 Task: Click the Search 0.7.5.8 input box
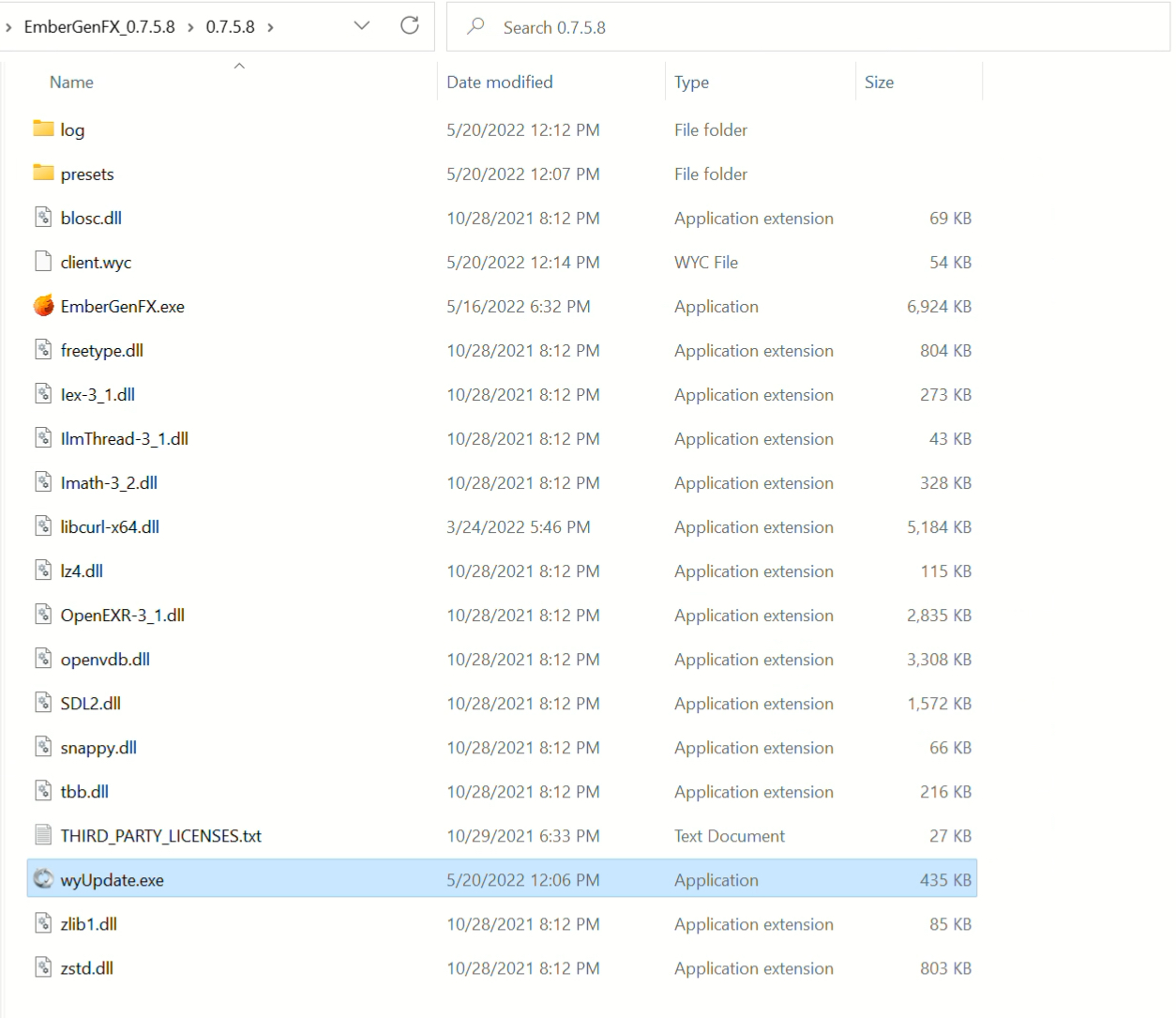pyautogui.click(x=808, y=27)
